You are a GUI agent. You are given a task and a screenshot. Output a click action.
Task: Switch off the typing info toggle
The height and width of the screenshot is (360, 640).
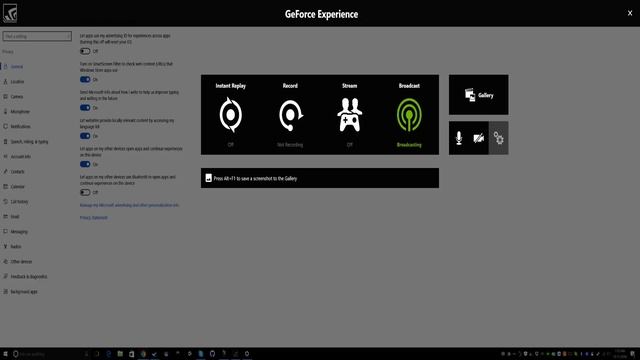pyautogui.click(x=85, y=108)
